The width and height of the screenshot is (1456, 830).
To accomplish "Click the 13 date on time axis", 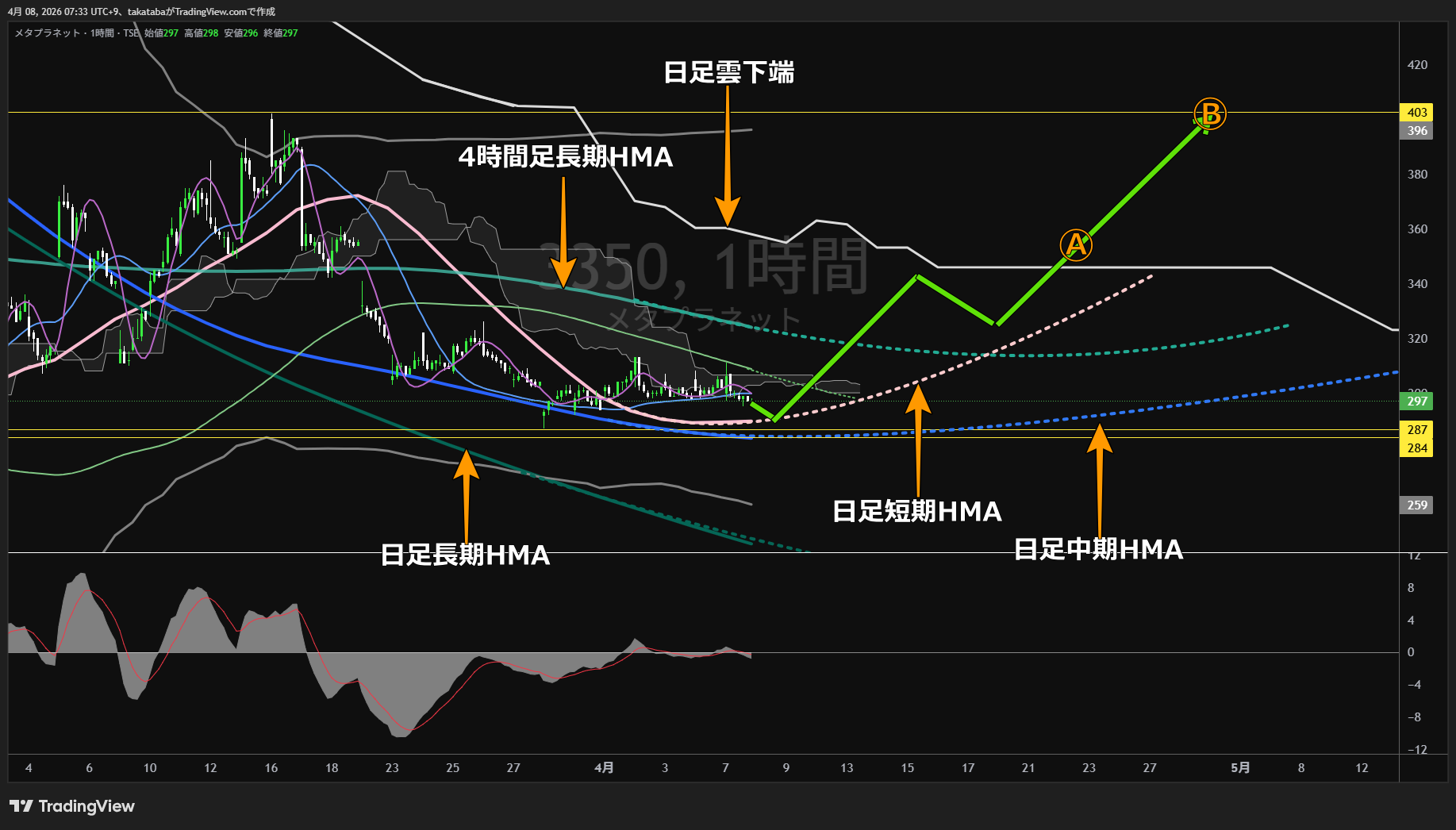I will pyautogui.click(x=847, y=768).
